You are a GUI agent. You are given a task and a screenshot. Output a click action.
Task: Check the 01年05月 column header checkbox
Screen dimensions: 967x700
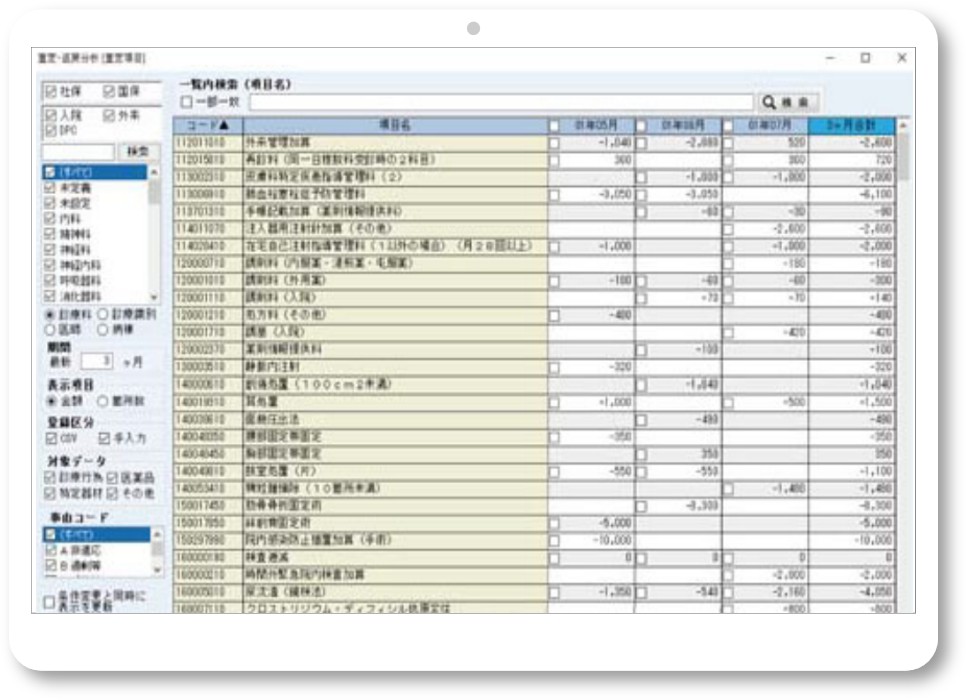click(554, 126)
